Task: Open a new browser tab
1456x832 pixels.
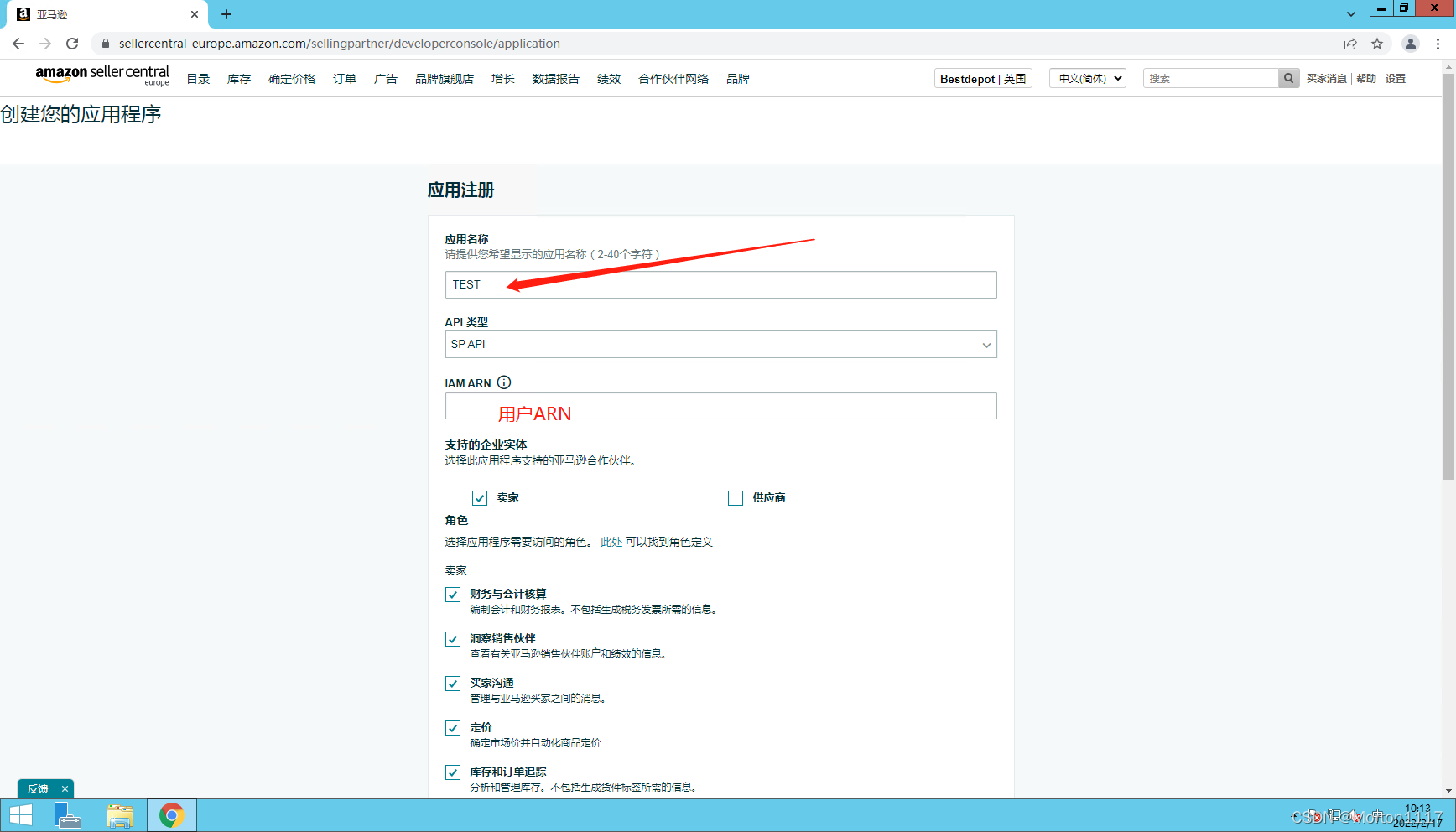Action: [226, 14]
